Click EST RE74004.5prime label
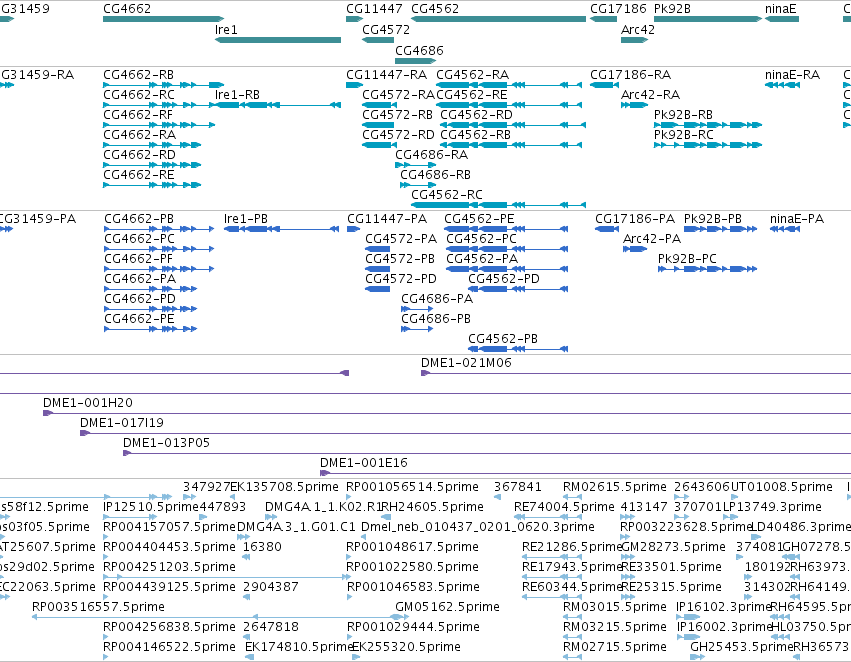The height and width of the screenshot is (662, 851). coord(564,507)
